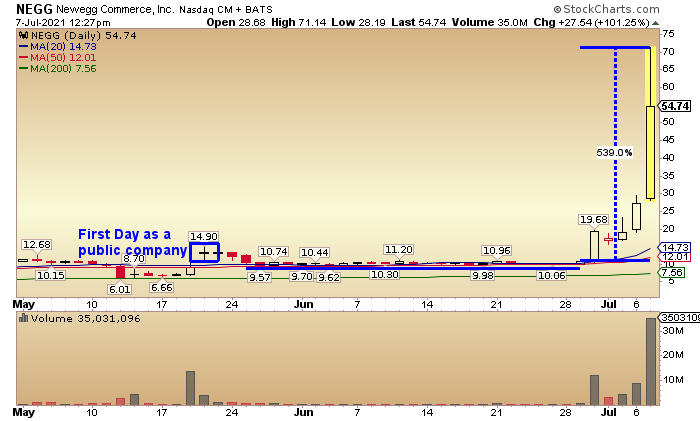The image size is (700, 421).
Task: Click the 10.44 price label
Action: click(315, 253)
